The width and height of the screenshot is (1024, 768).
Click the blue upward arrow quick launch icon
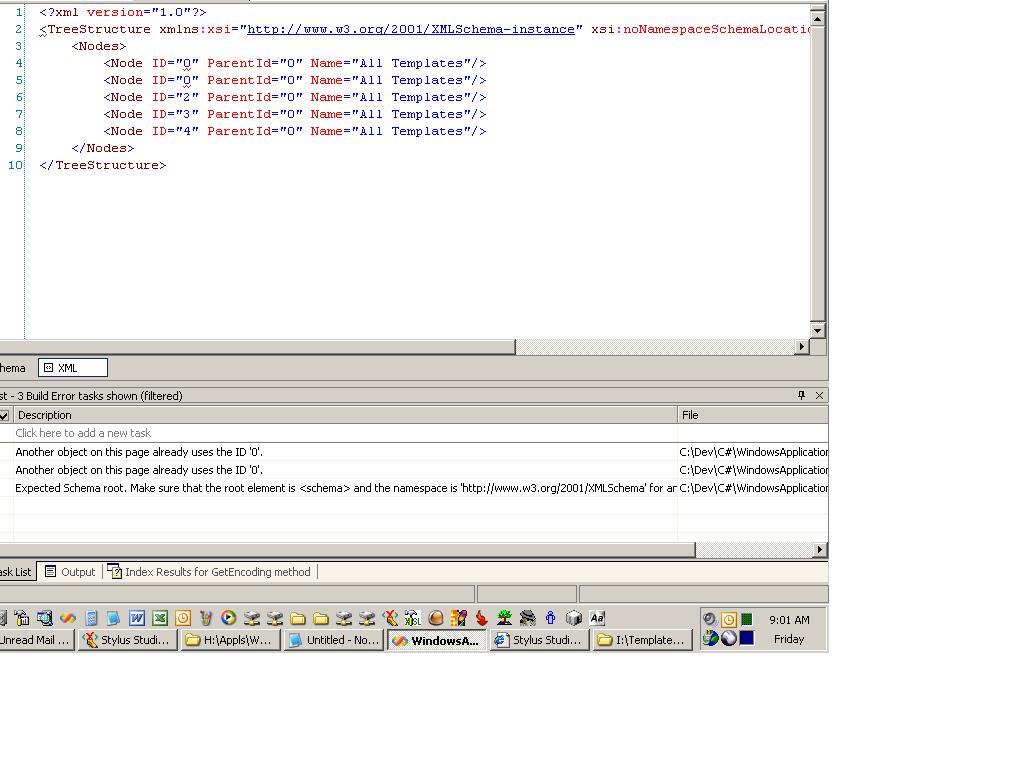click(550, 618)
